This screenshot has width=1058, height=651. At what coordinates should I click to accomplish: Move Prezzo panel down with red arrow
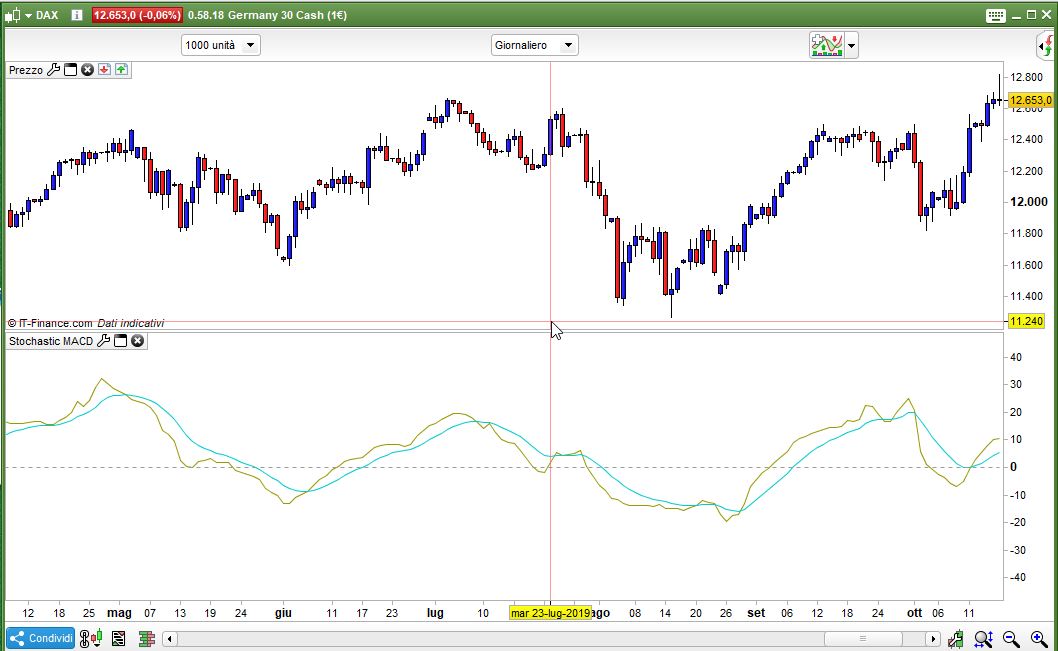tap(104, 69)
